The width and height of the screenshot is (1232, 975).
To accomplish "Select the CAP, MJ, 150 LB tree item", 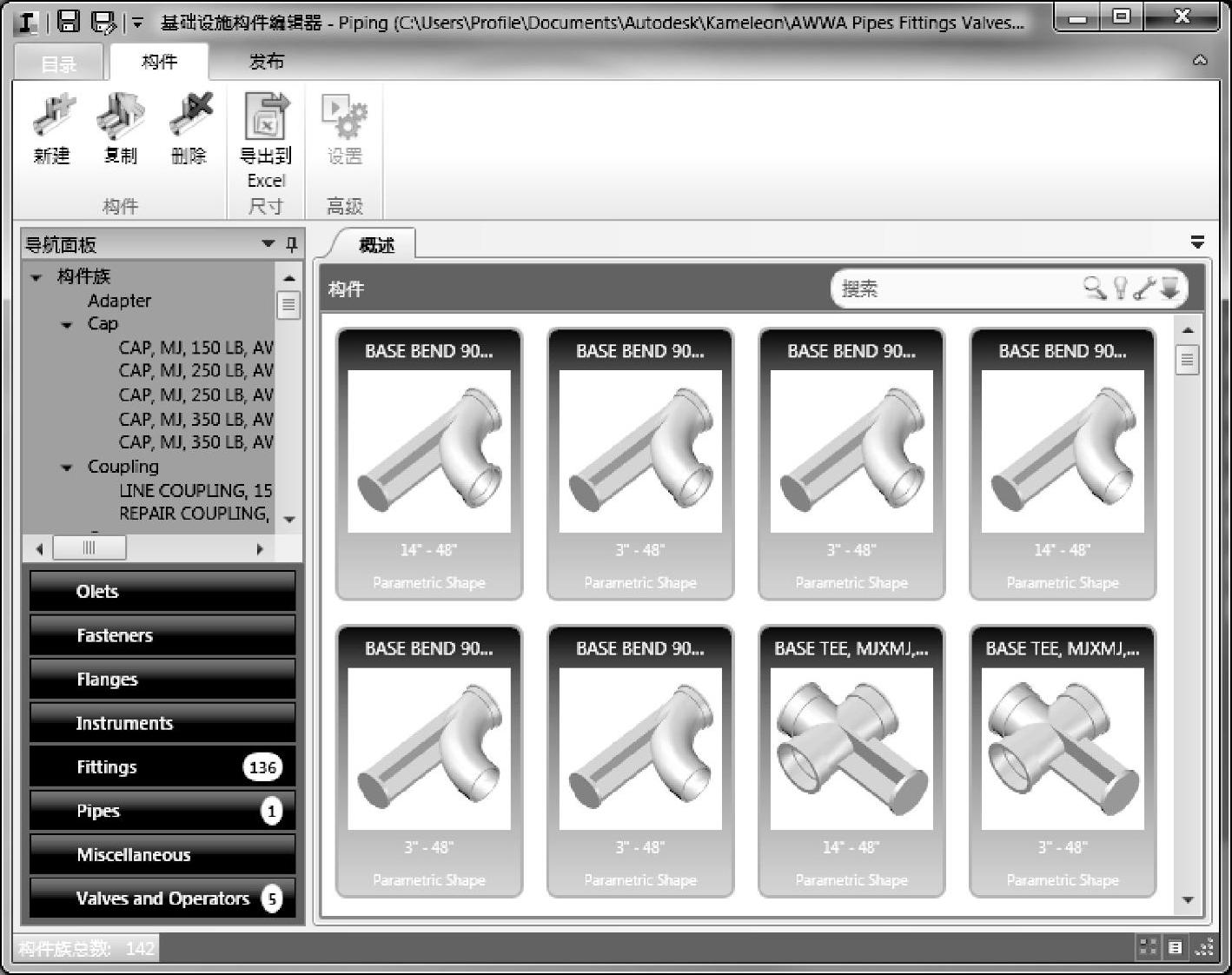I will click(195, 348).
